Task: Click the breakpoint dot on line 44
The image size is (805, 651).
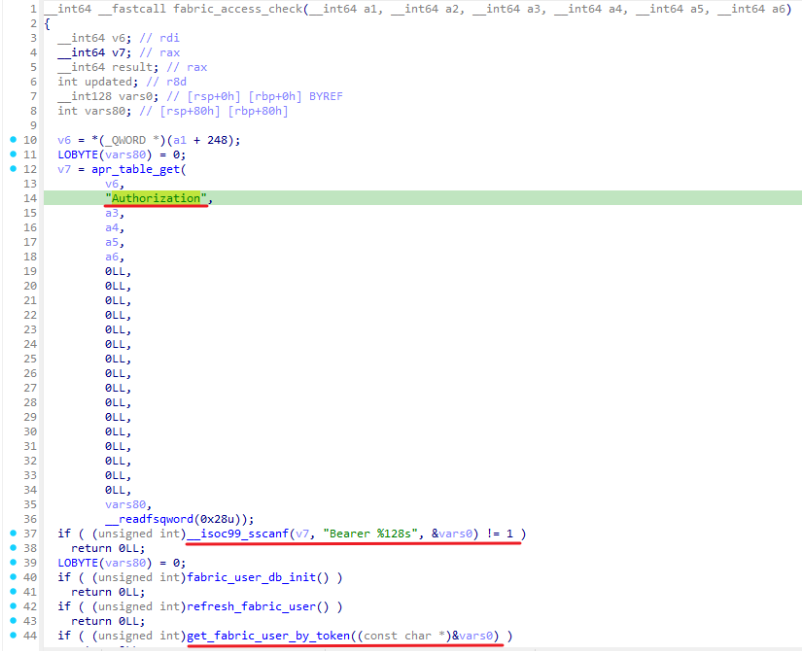Action: [x=13, y=635]
